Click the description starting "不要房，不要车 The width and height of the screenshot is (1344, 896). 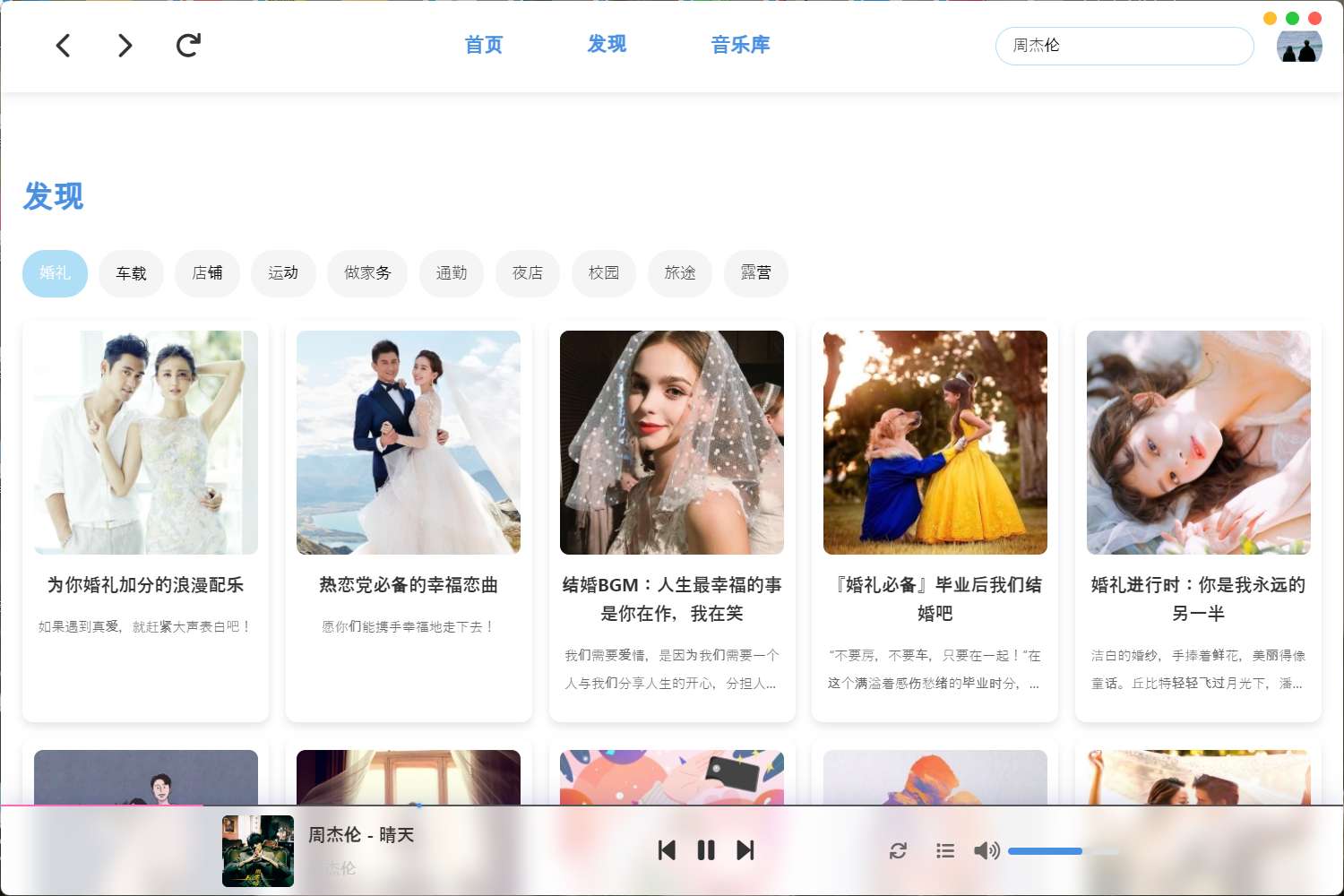click(935, 669)
